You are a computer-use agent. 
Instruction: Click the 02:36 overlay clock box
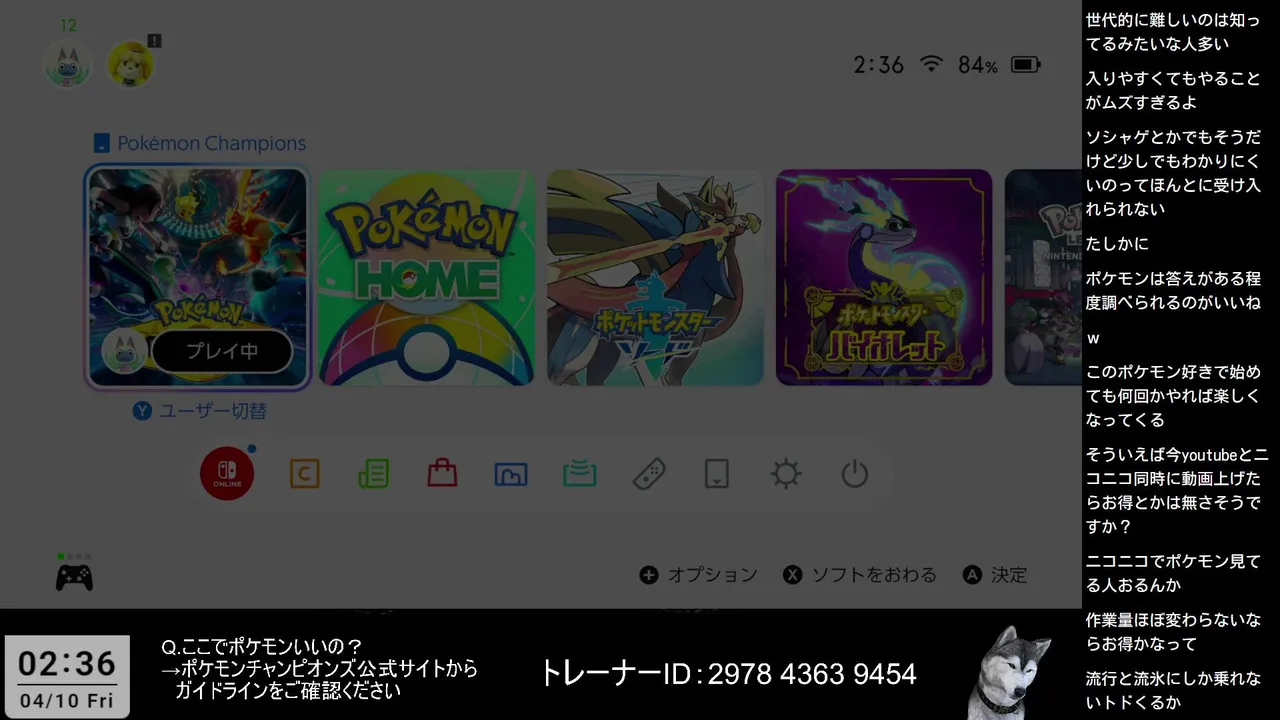pyautogui.click(x=67, y=676)
